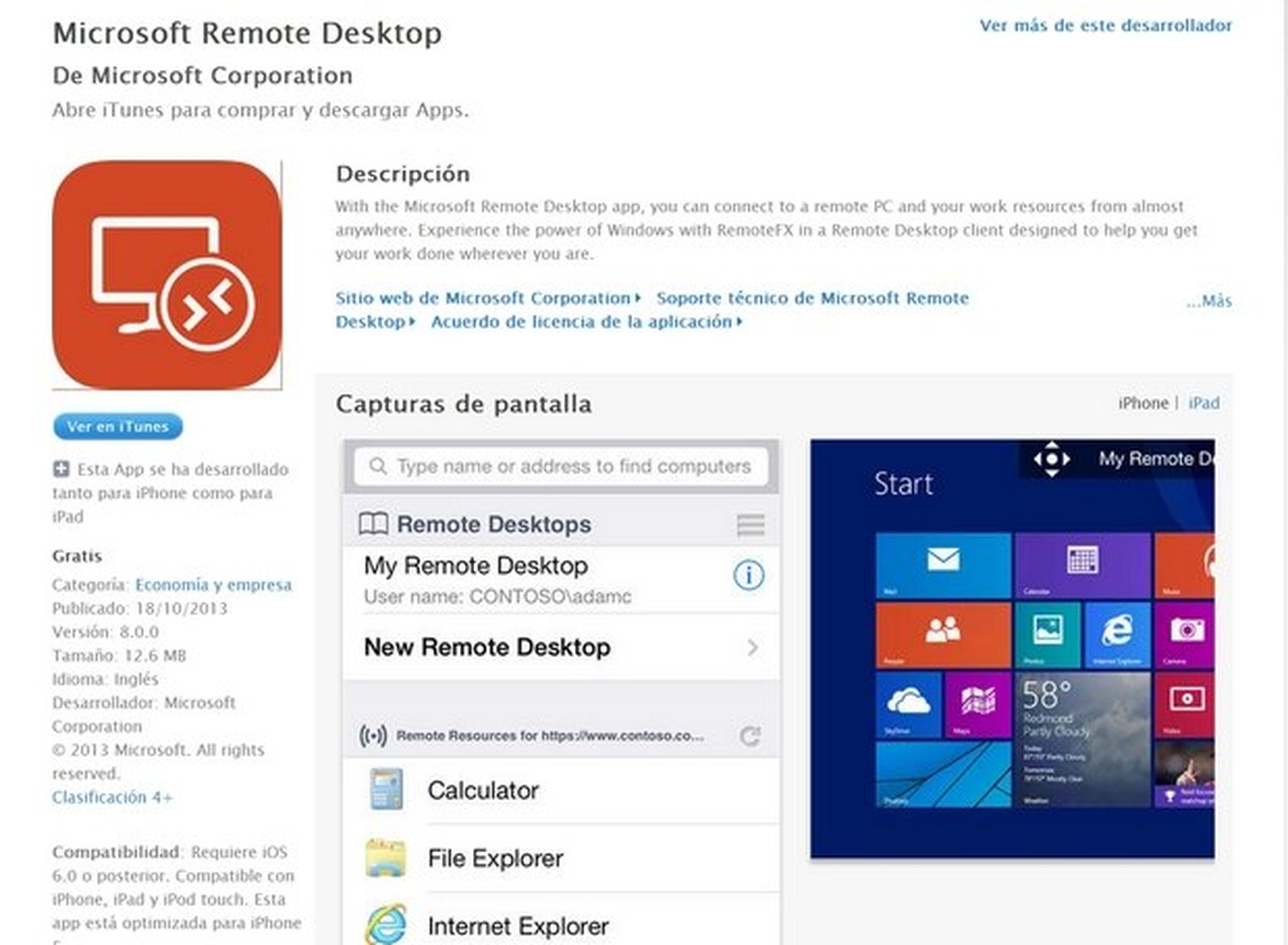Switch screenshots to iPad tab
This screenshot has width=1288, height=945.
click(1204, 403)
